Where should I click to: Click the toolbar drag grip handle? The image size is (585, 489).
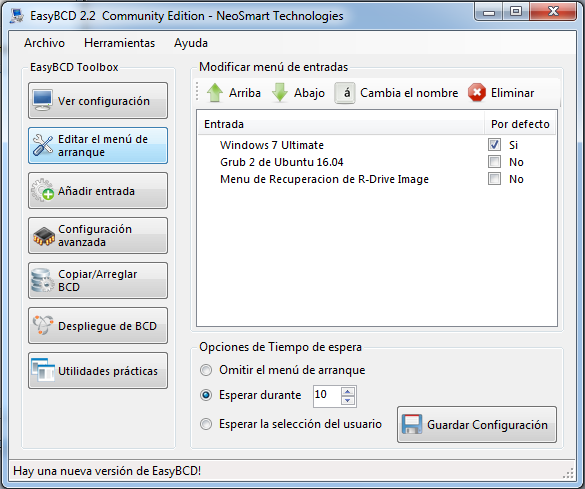pos(197,92)
